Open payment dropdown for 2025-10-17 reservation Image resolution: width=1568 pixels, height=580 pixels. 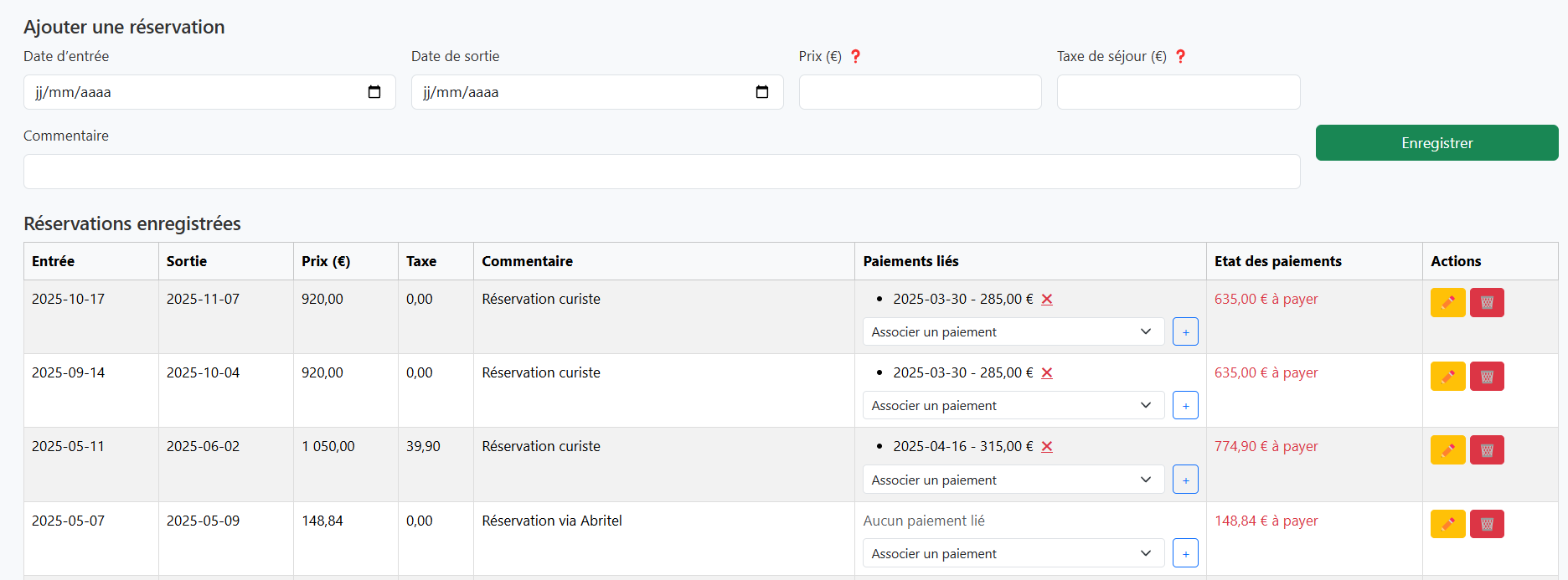click(1013, 331)
